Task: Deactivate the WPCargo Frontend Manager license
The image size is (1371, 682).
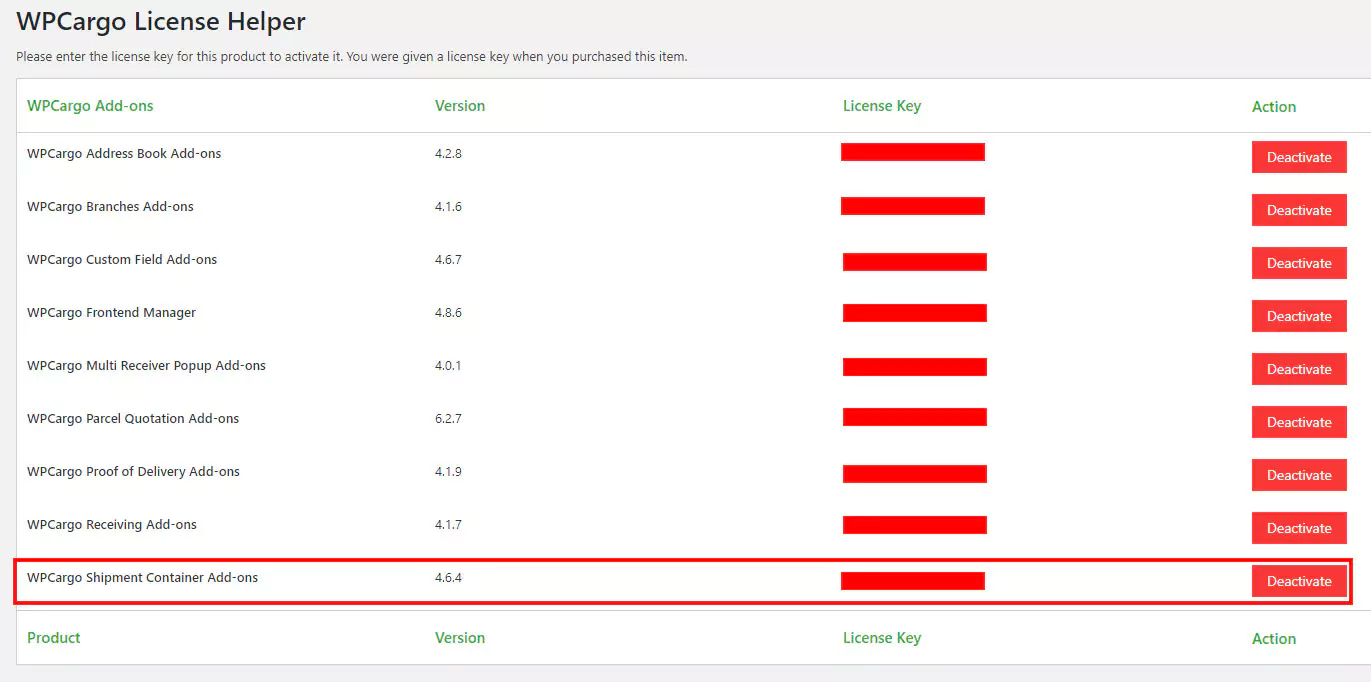Action: point(1298,316)
